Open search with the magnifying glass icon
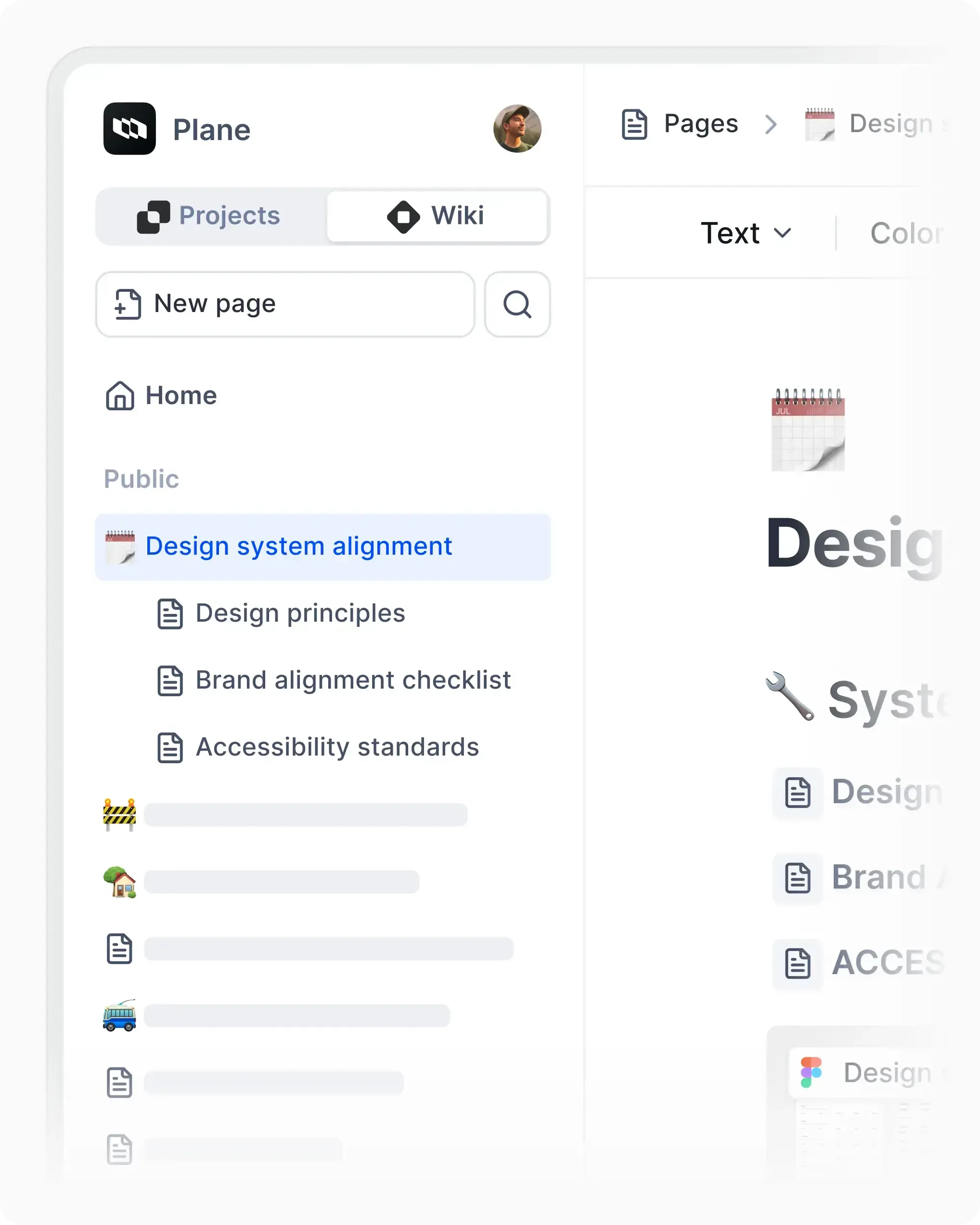Viewport: 980px width, 1225px height. coord(516,304)
